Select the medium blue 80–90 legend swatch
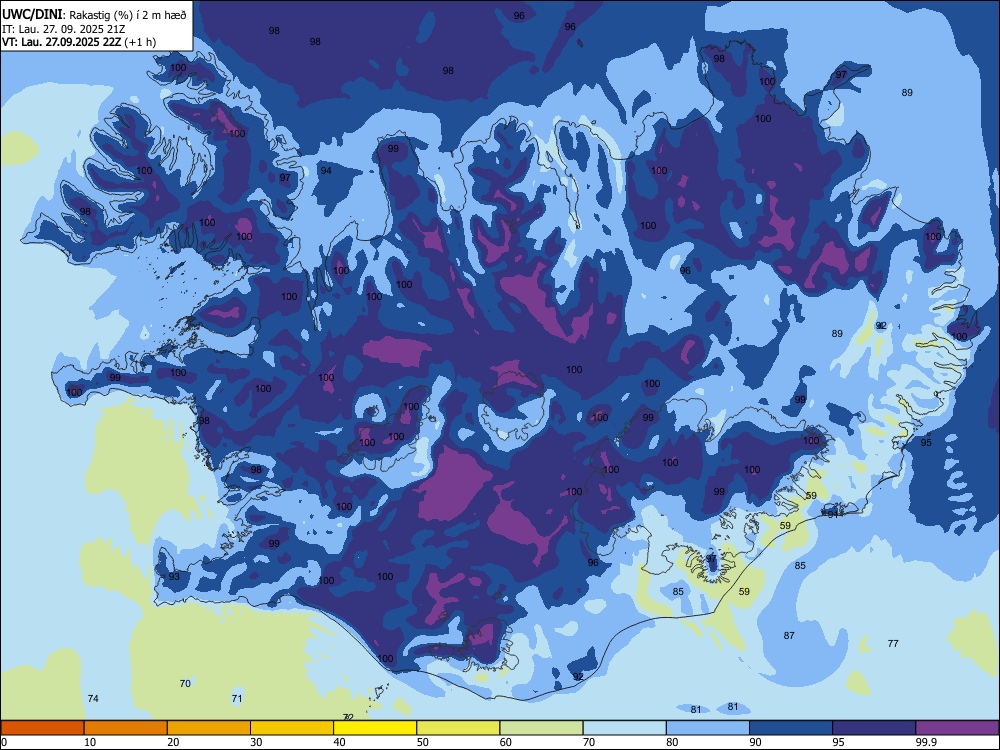1000x750 pixels. [708, 728]
